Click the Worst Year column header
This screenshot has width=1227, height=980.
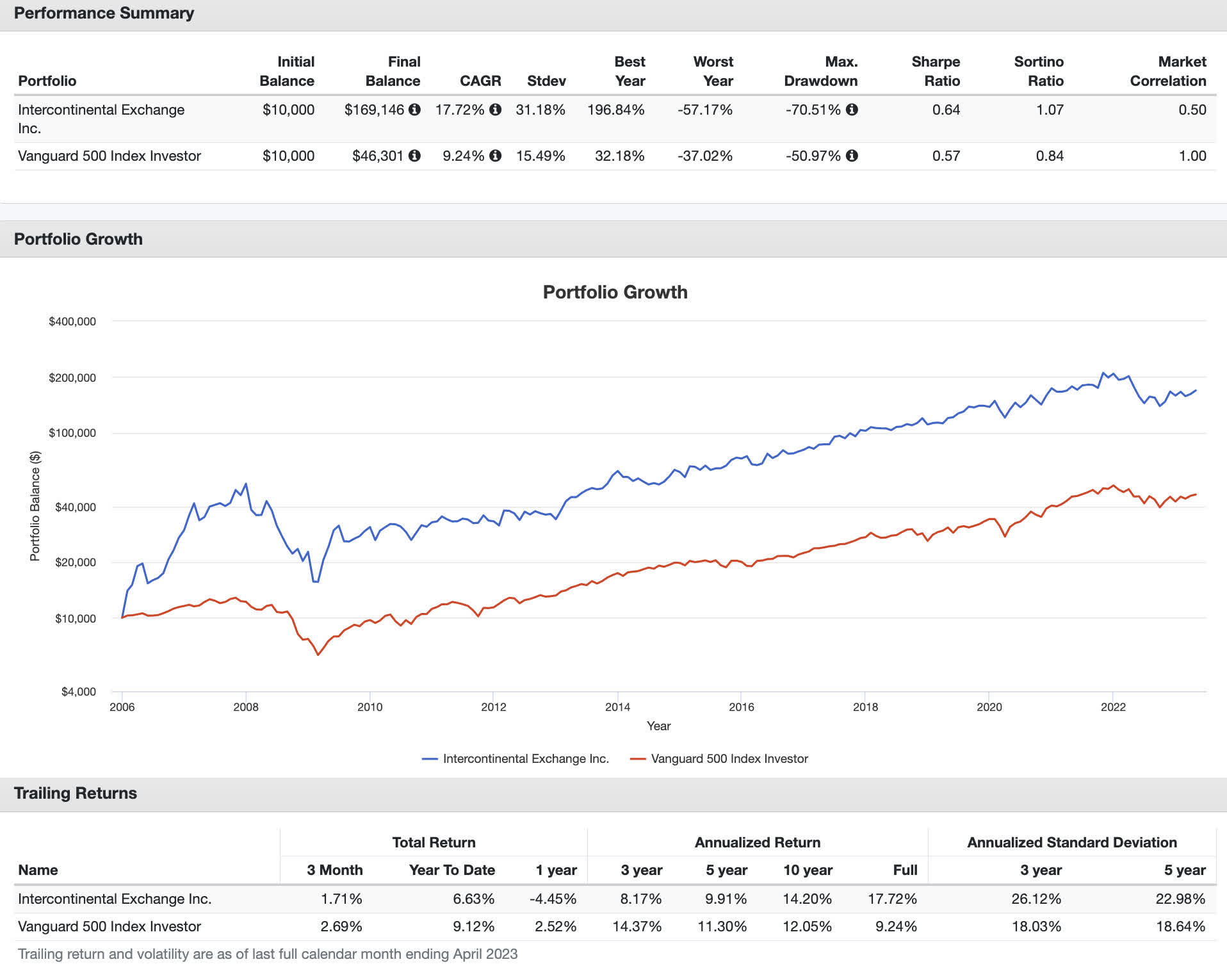(713, 71)
